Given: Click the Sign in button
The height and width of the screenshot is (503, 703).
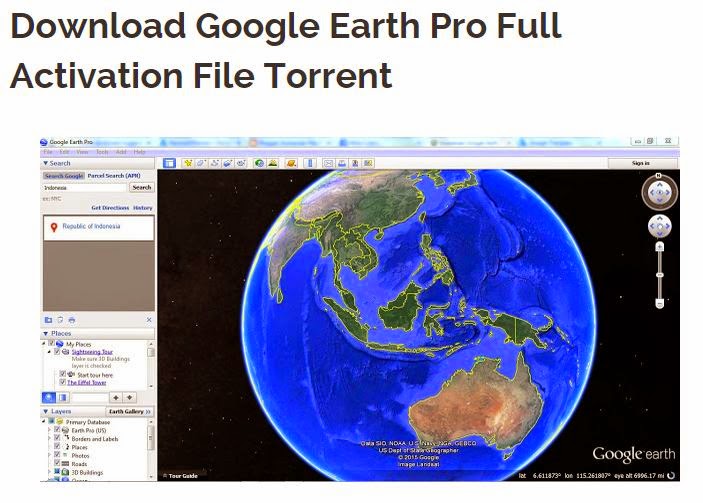Looking at the screenshot, I should pos(641,163).
